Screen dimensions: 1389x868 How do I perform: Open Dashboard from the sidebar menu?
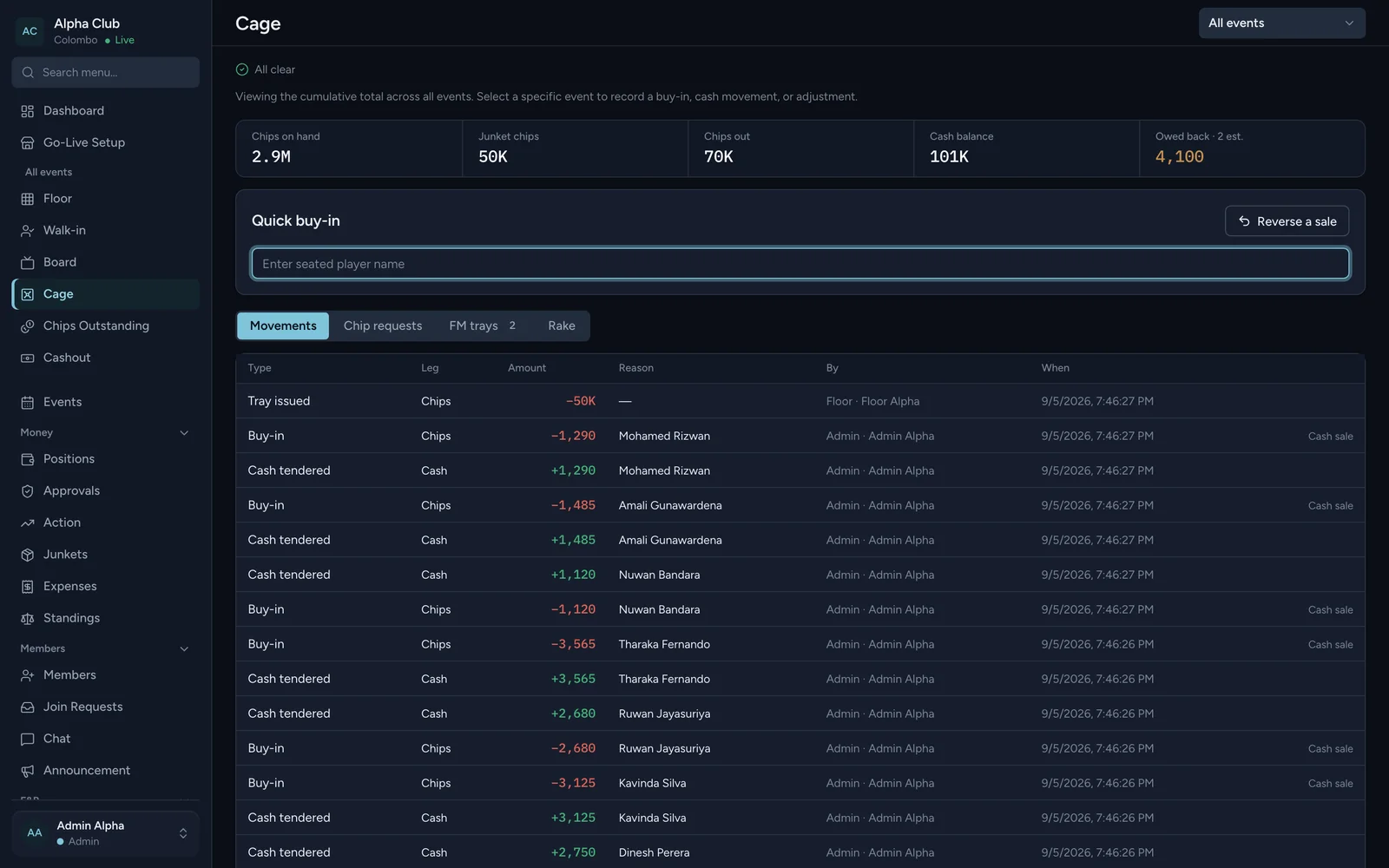click(106, 111)
